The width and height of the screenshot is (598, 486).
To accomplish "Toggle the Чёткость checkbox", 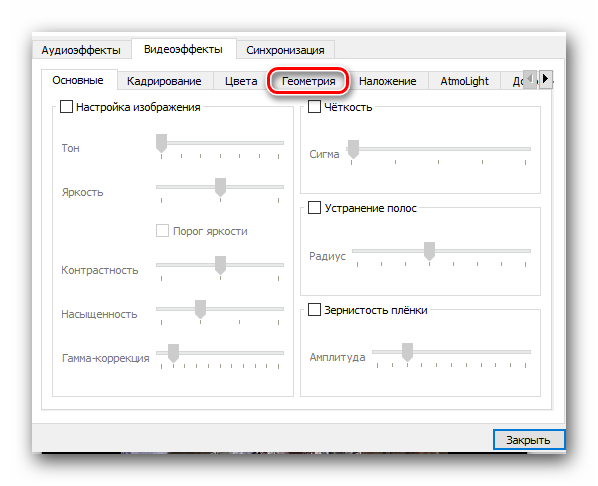I will [314, 106].
